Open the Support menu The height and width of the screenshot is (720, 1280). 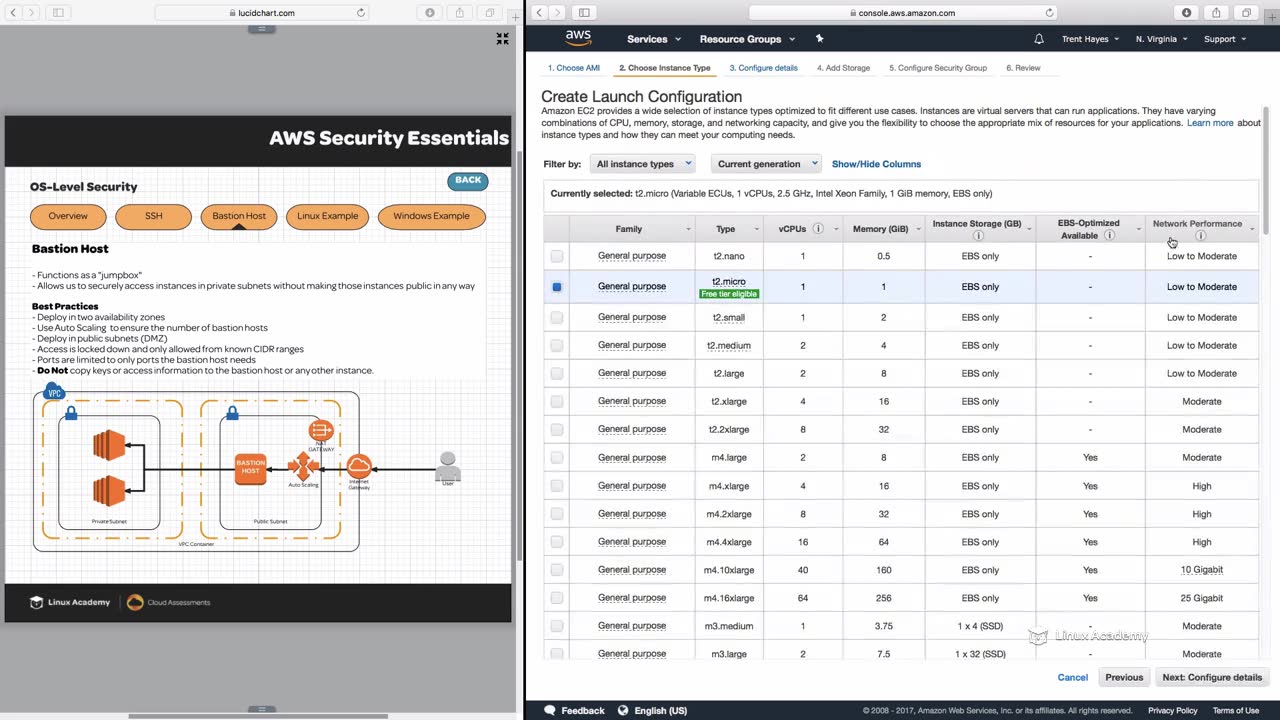(x=1225, y=39)
